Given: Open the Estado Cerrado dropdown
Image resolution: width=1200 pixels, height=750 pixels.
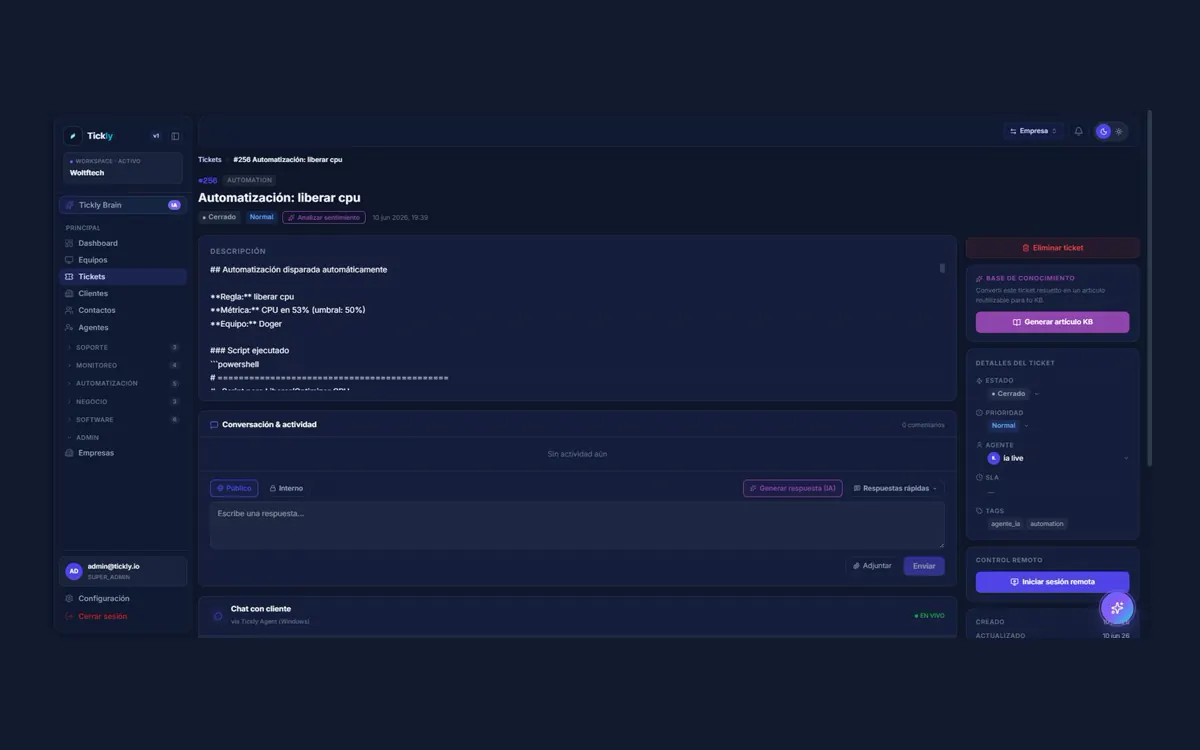Looking at the screenshot, I should coord(1014,394).
